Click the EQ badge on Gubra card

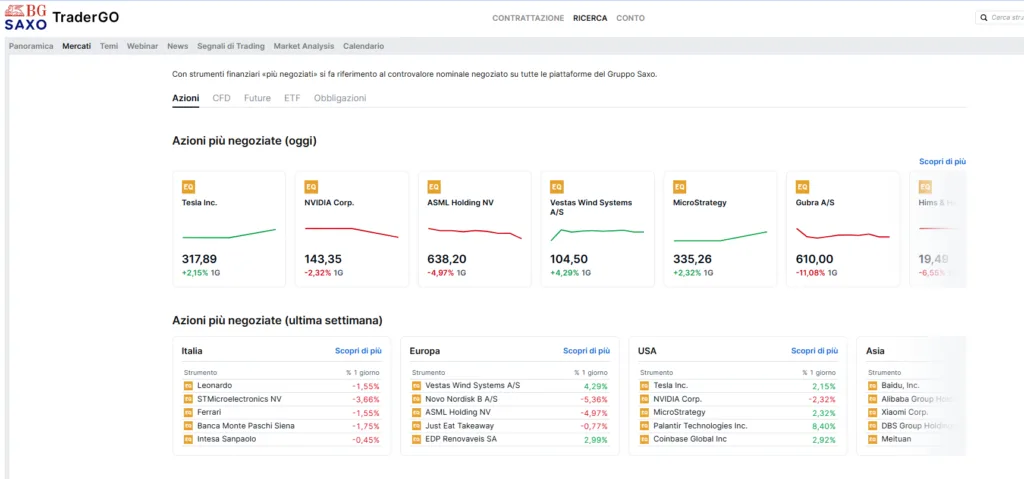click(802, 187)
